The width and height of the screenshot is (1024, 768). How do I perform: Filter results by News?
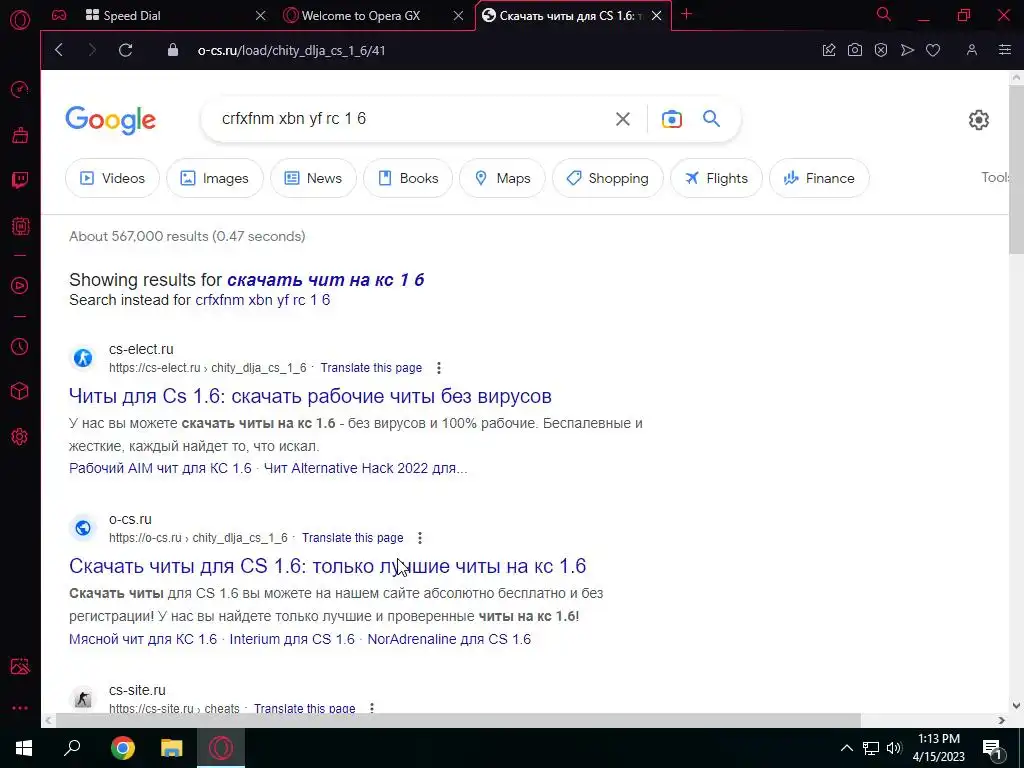point(313,178)
